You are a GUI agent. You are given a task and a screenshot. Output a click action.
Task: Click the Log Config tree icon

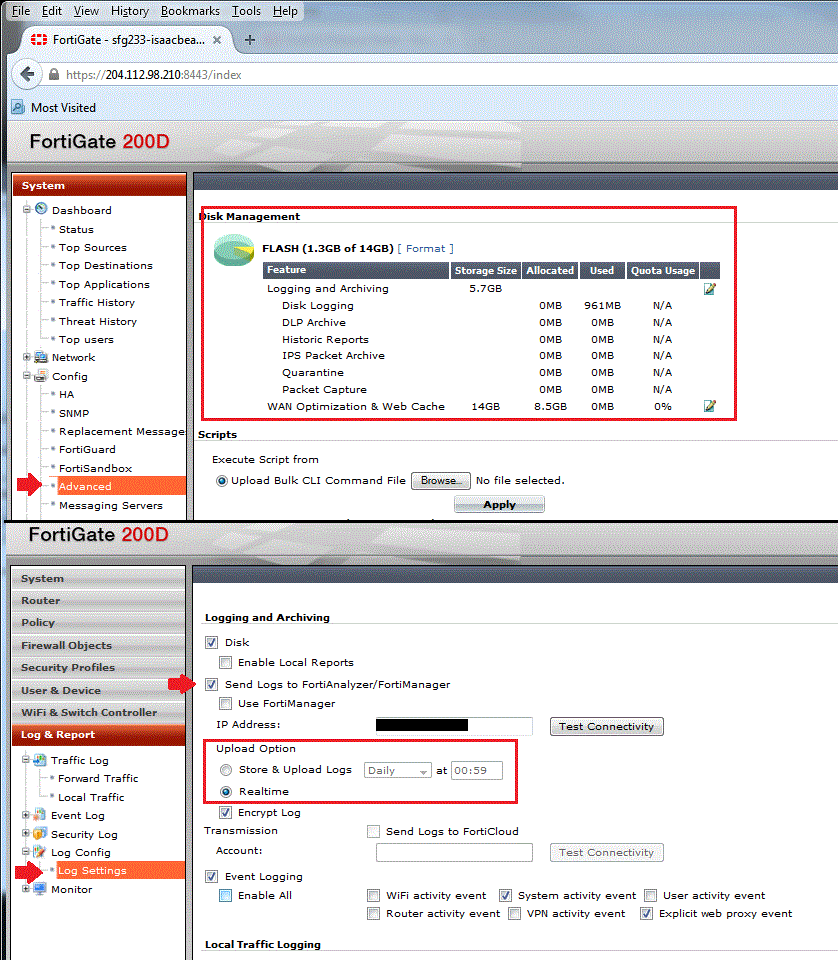coord(40,852)
